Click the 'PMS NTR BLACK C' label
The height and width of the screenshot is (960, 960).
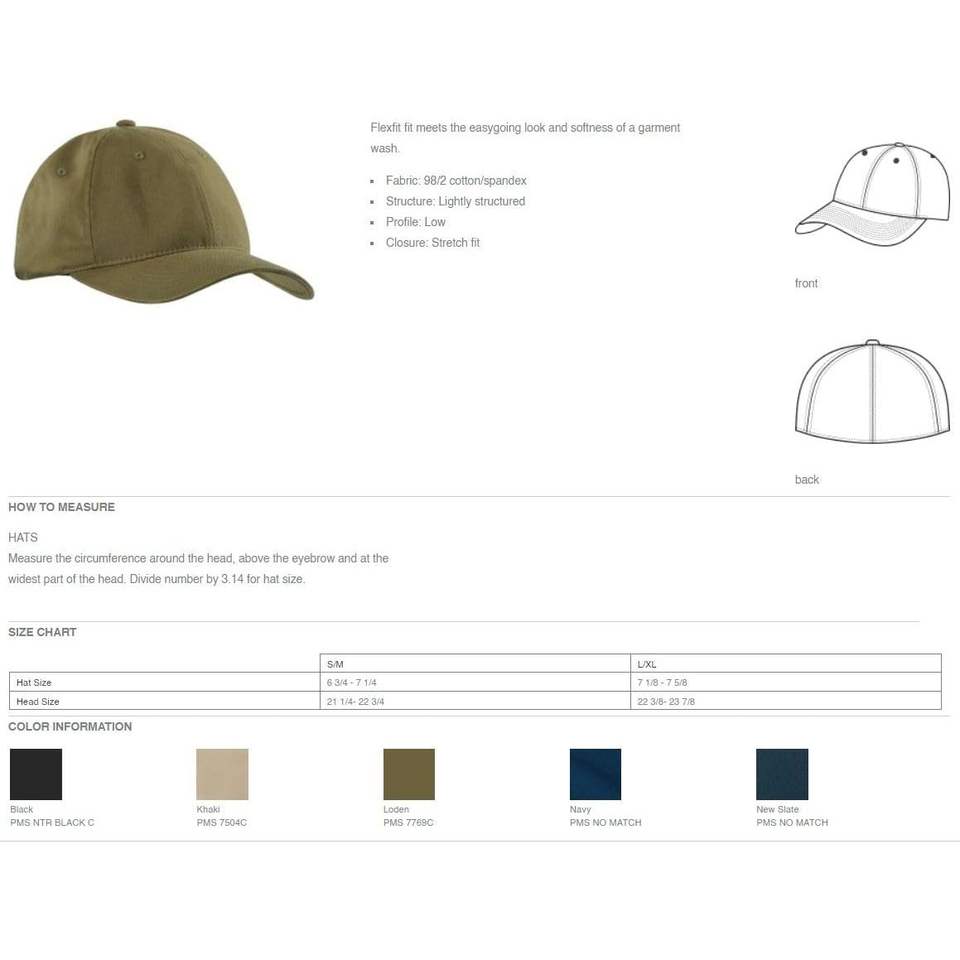click(x=52, y=822)
